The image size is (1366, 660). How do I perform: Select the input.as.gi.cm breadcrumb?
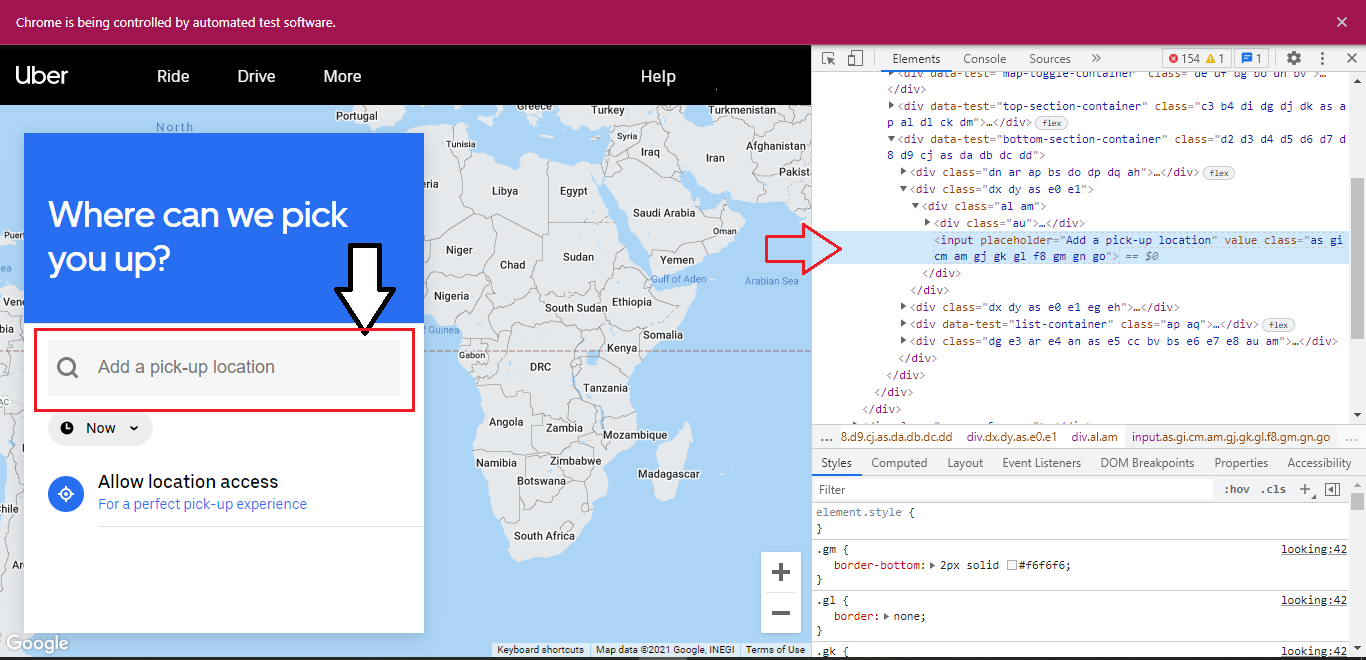1230,437
